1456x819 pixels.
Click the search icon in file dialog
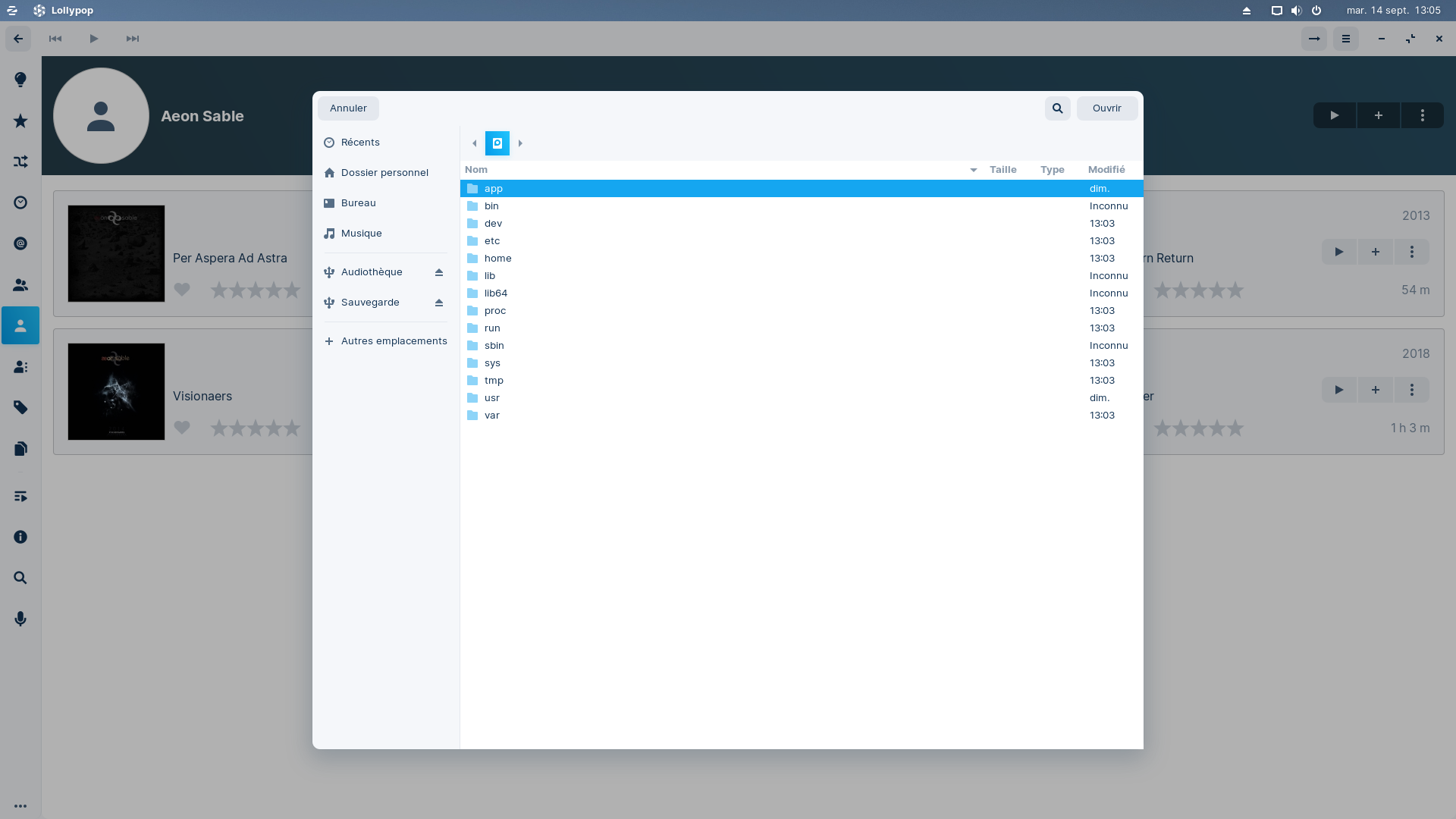click(x=1057, y=108)
